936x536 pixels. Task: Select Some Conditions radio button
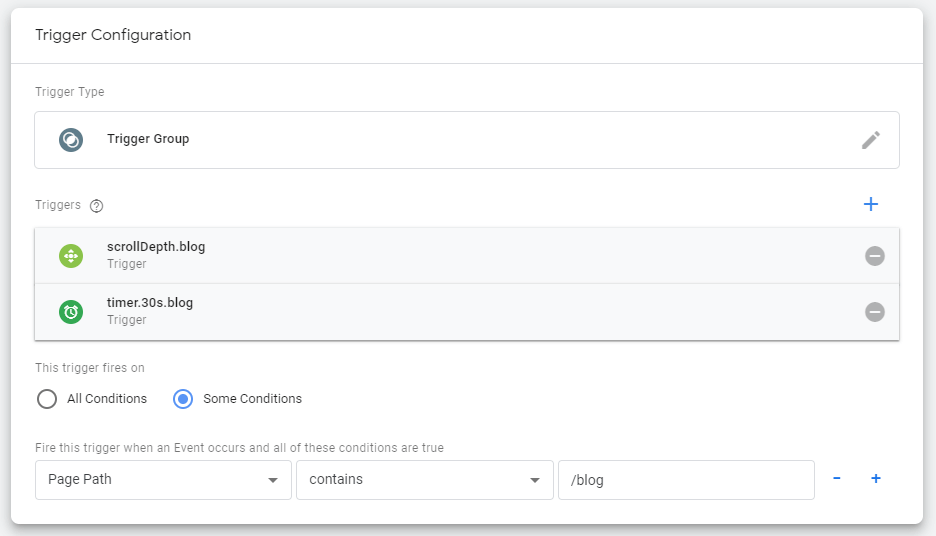183,399
